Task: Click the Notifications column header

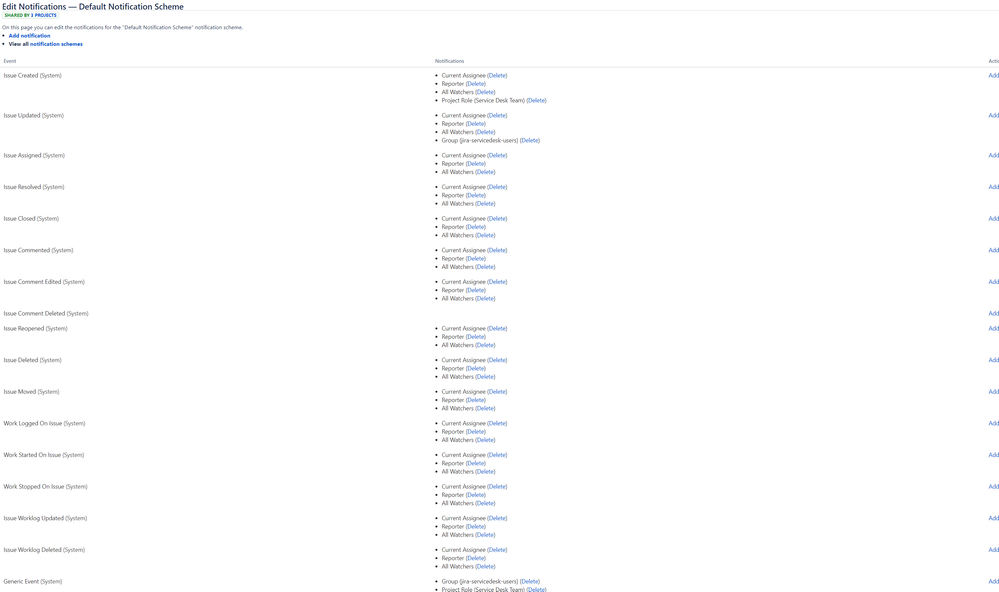Action: click(449, 61)
